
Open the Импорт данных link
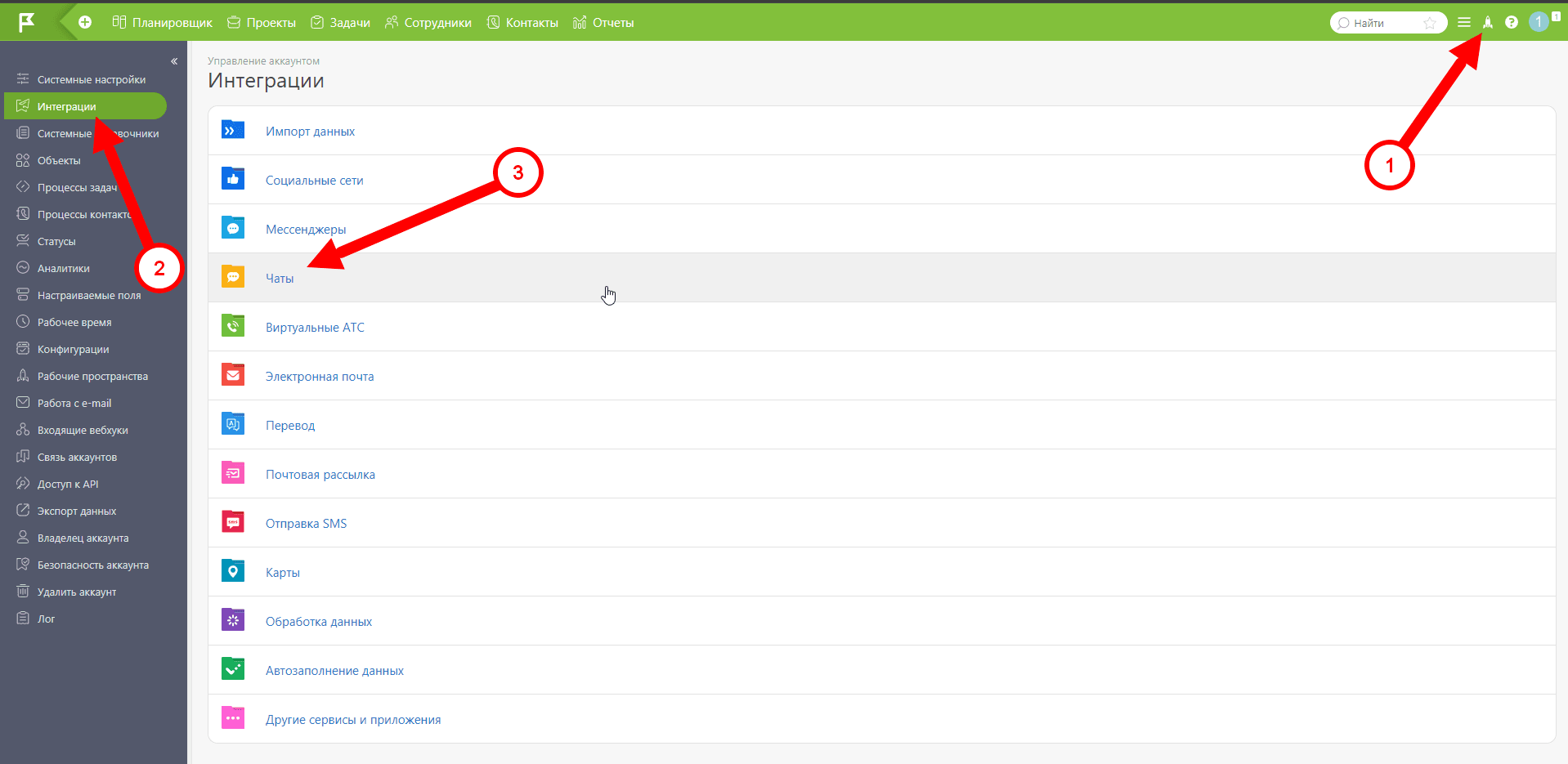coord(310,132)
